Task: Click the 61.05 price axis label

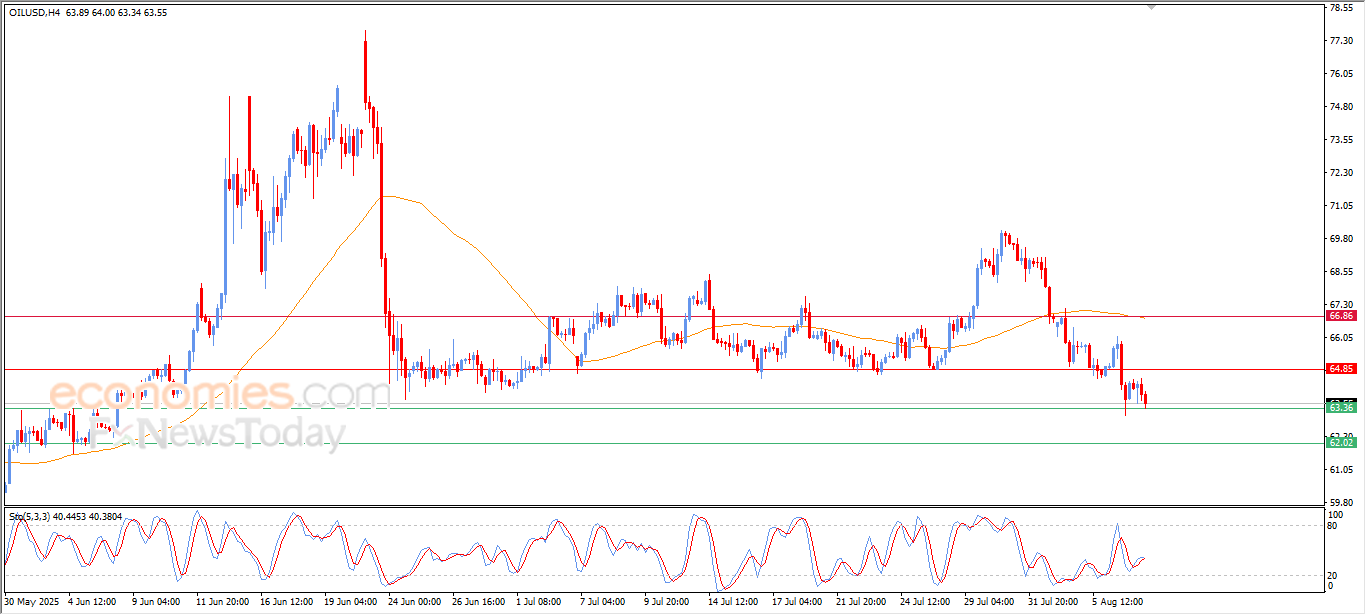Action: click(1340, 470)
